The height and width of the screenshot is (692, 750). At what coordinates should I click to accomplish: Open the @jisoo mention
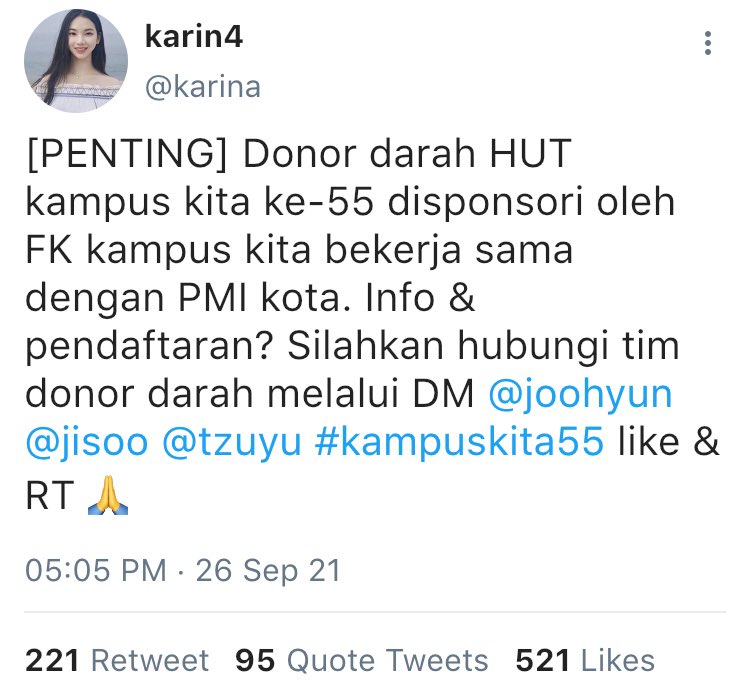click(87, 441)
